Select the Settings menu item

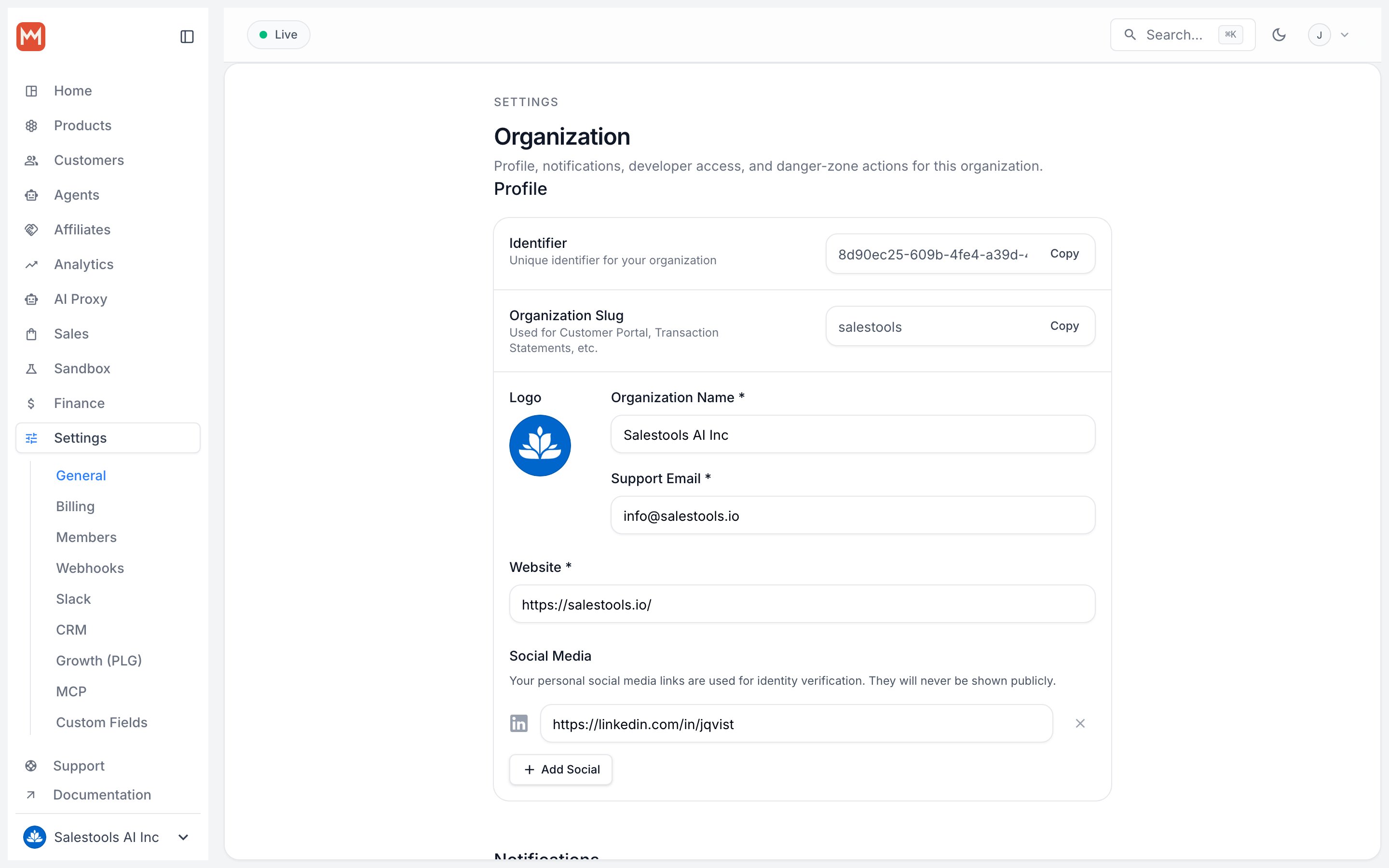pos(108,438)
